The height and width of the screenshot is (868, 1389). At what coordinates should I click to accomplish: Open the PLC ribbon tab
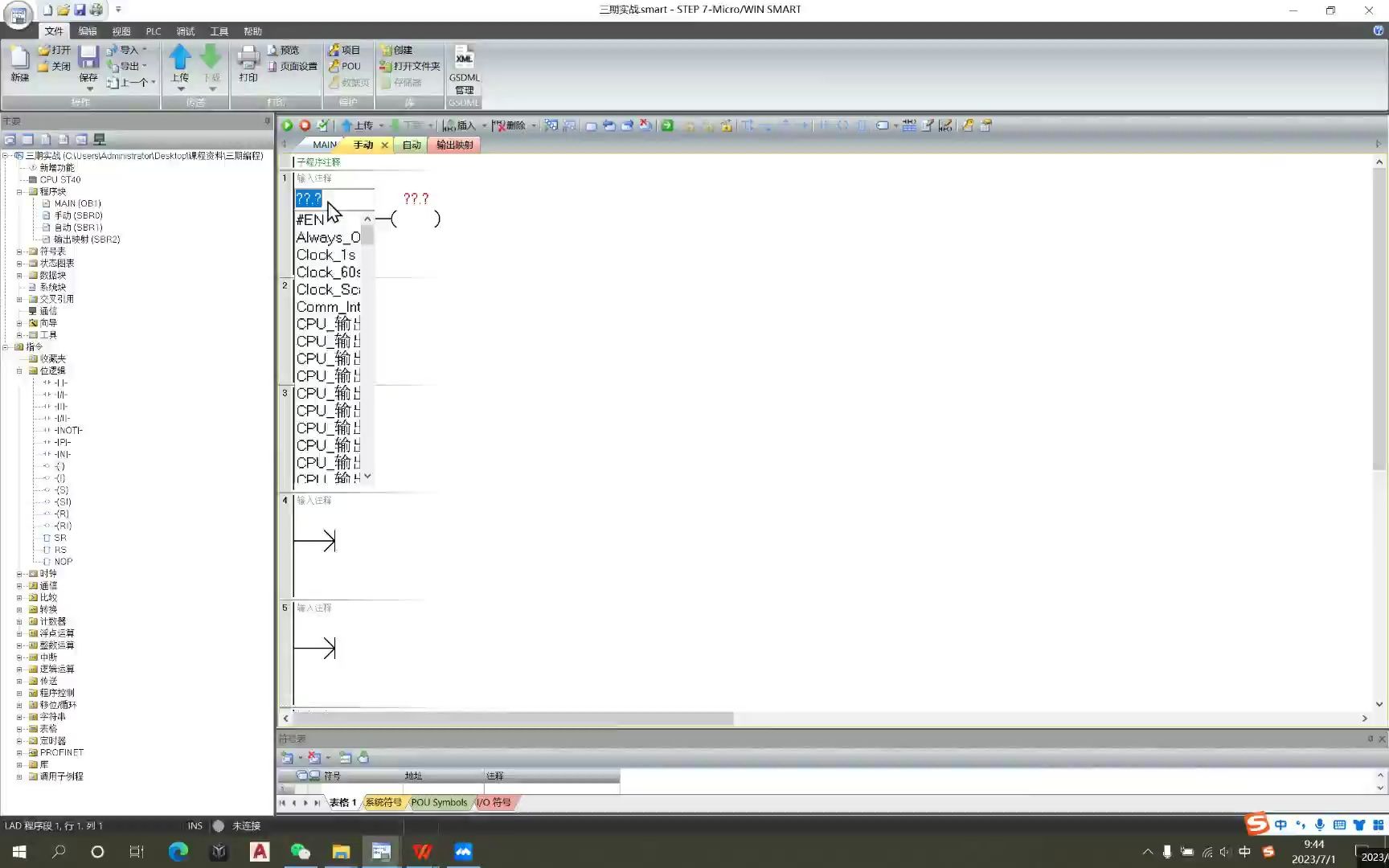(153, 31)
